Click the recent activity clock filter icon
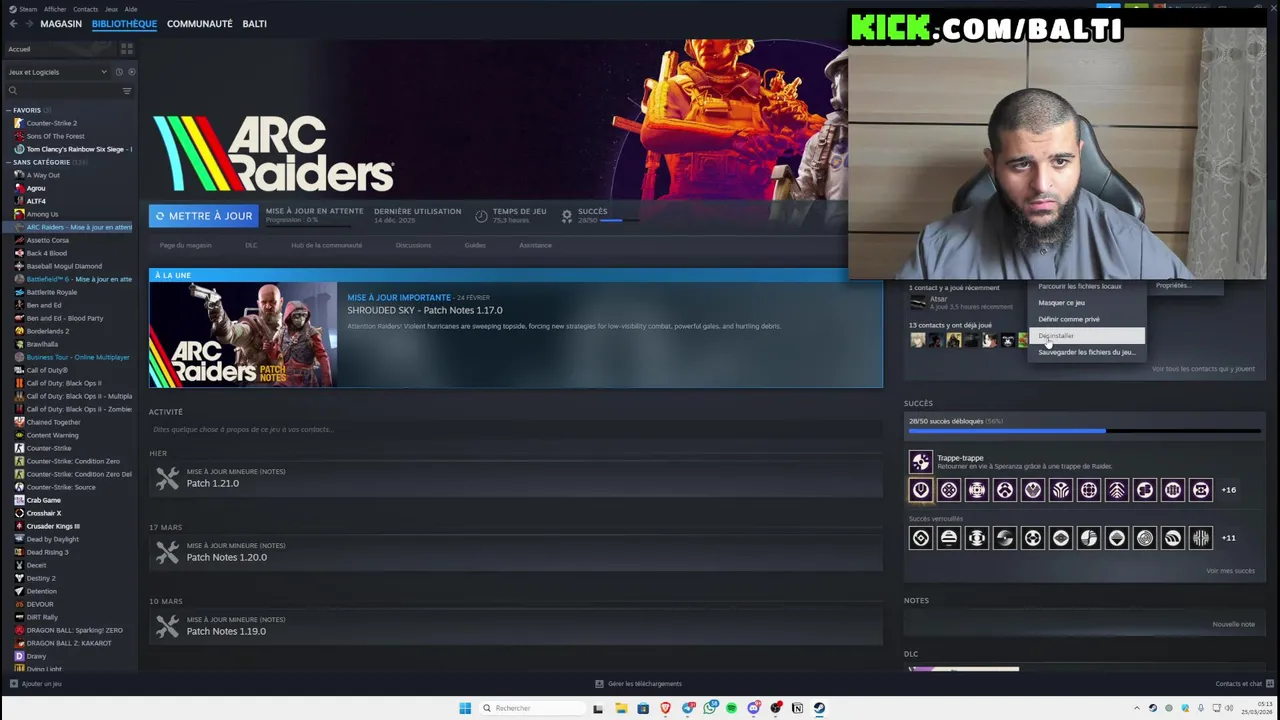 click(x=118, y=72)
